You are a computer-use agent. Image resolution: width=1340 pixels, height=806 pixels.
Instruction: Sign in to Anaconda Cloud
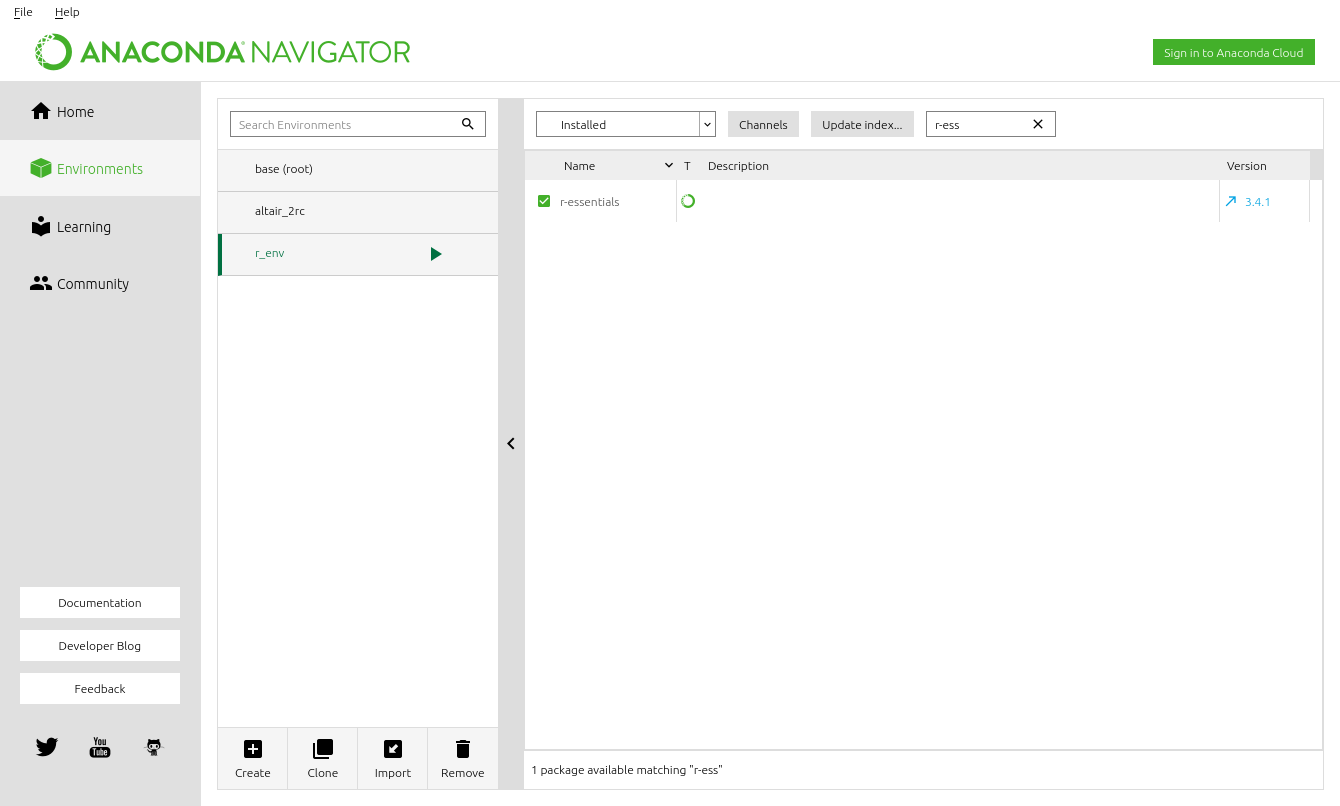pyautogui.click(x=1233, y=53)
